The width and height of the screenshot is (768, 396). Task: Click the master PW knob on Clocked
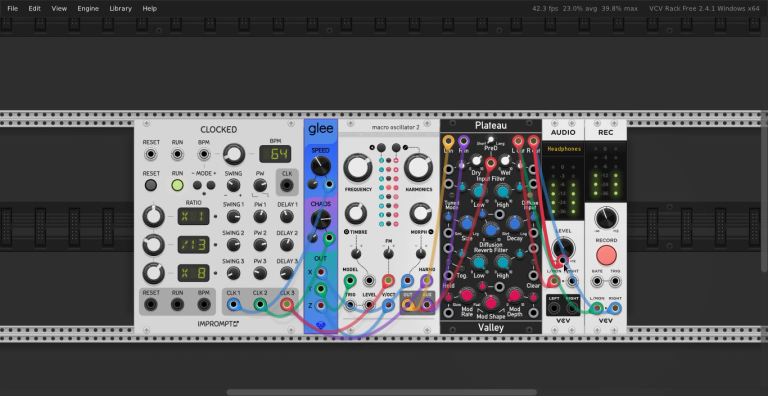[x=260, y=185]
